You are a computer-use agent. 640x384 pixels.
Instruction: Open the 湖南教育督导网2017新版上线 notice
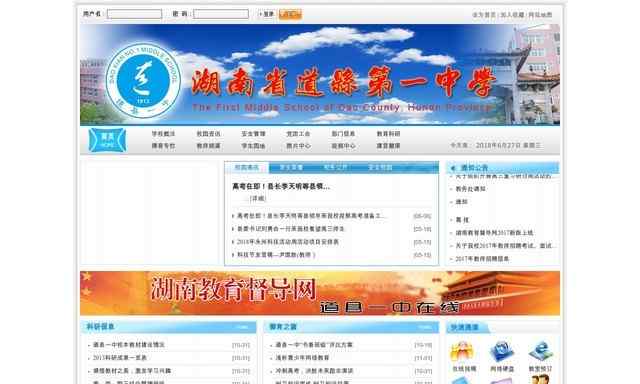pos(494,233)
